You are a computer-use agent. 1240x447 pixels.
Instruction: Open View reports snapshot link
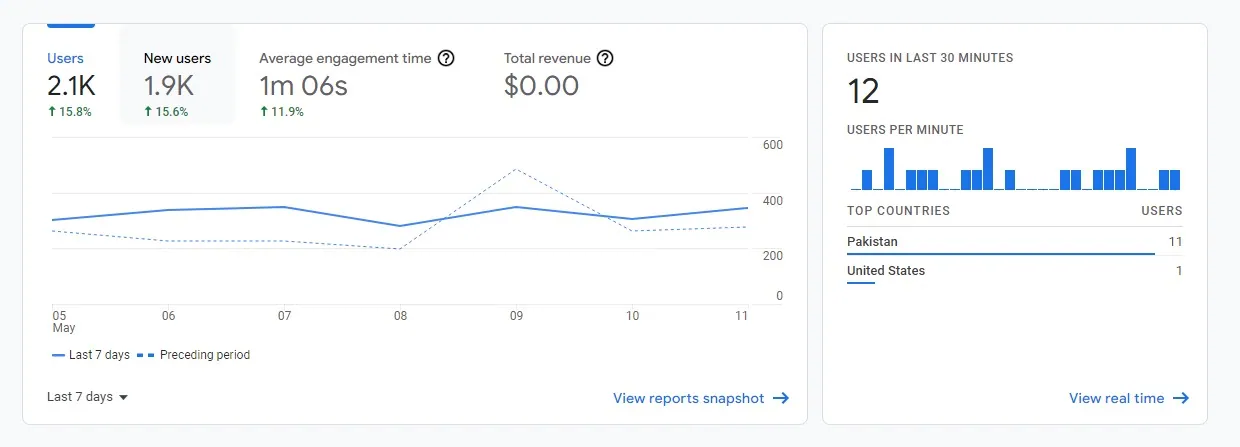(688, 398)
